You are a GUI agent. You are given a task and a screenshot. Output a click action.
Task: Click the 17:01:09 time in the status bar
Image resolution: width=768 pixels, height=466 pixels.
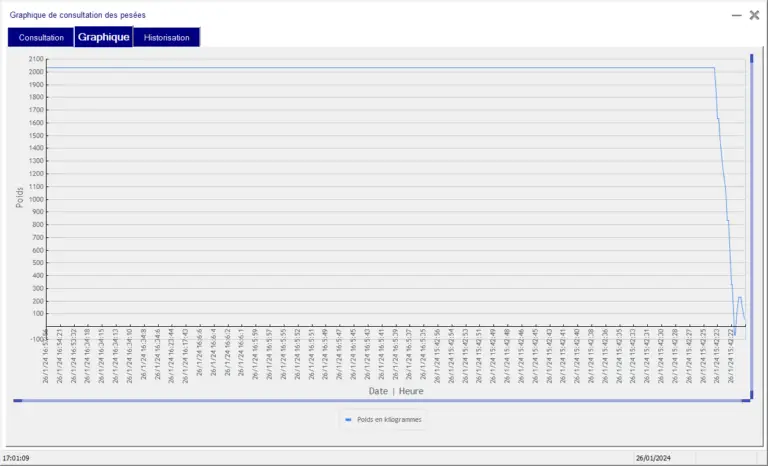coord(16,458)
